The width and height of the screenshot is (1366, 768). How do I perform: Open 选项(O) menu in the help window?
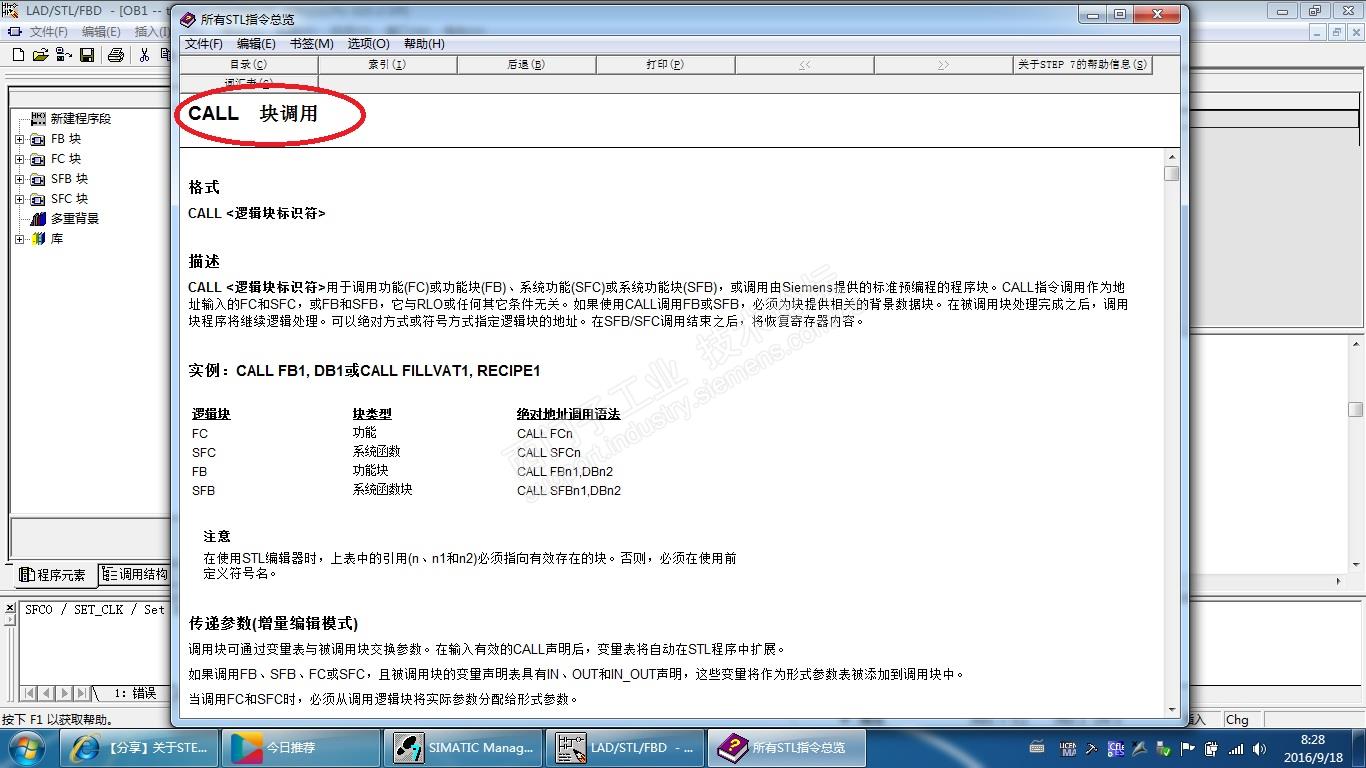coord(368,44)
